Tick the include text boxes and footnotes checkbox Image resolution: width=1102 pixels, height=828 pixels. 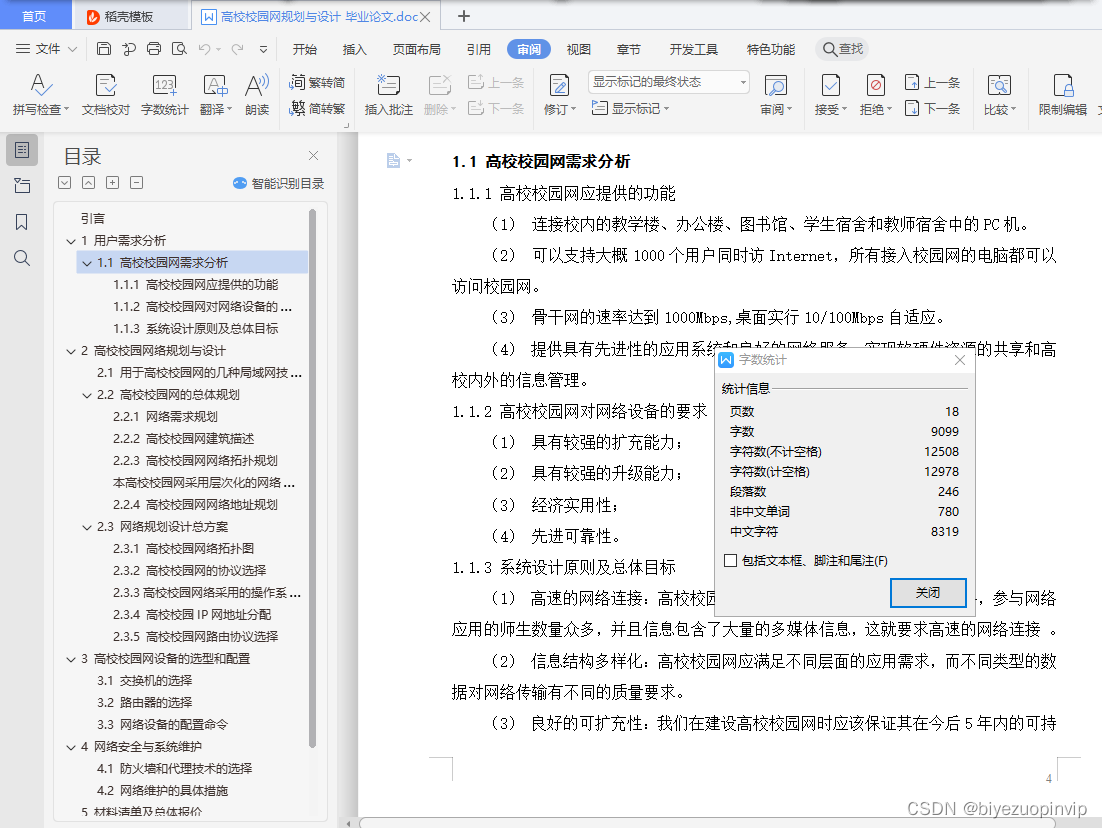(730, 560)
